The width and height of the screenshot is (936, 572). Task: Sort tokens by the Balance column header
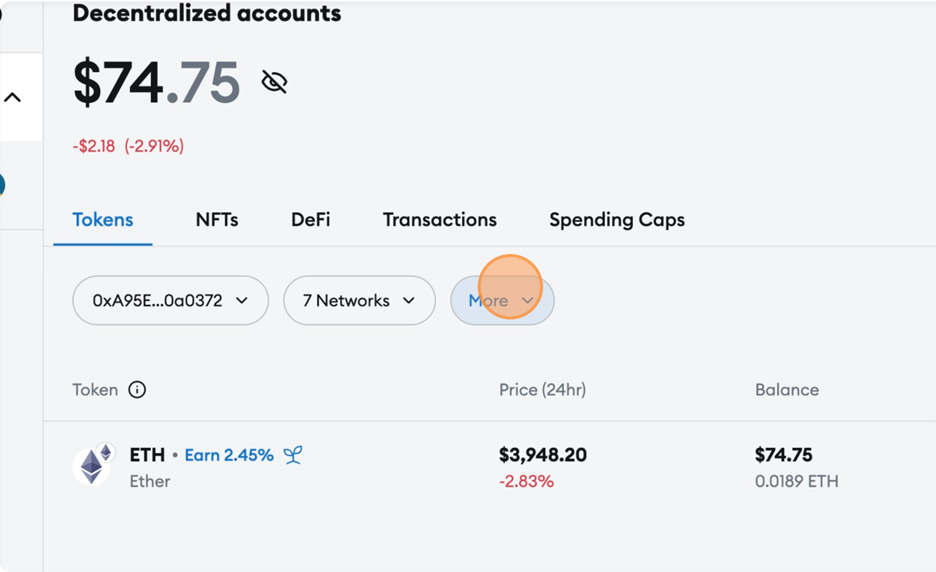pos(787,390)
